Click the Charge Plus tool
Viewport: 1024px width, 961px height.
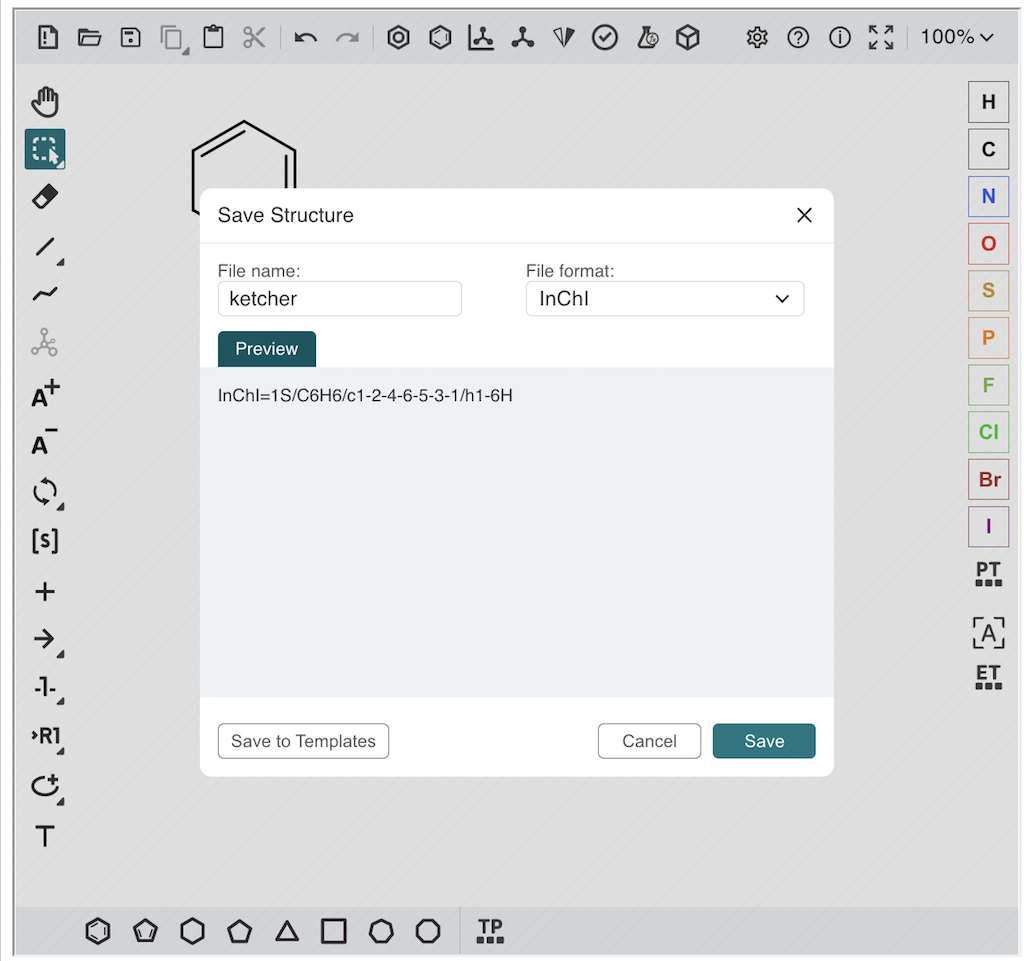tap(45, 394)
